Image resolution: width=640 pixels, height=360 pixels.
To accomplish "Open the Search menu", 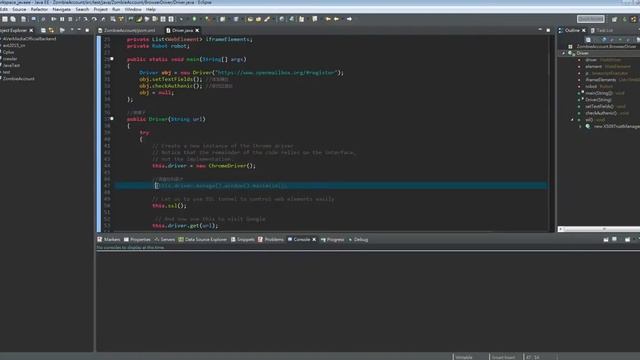I will coord(82,9).
